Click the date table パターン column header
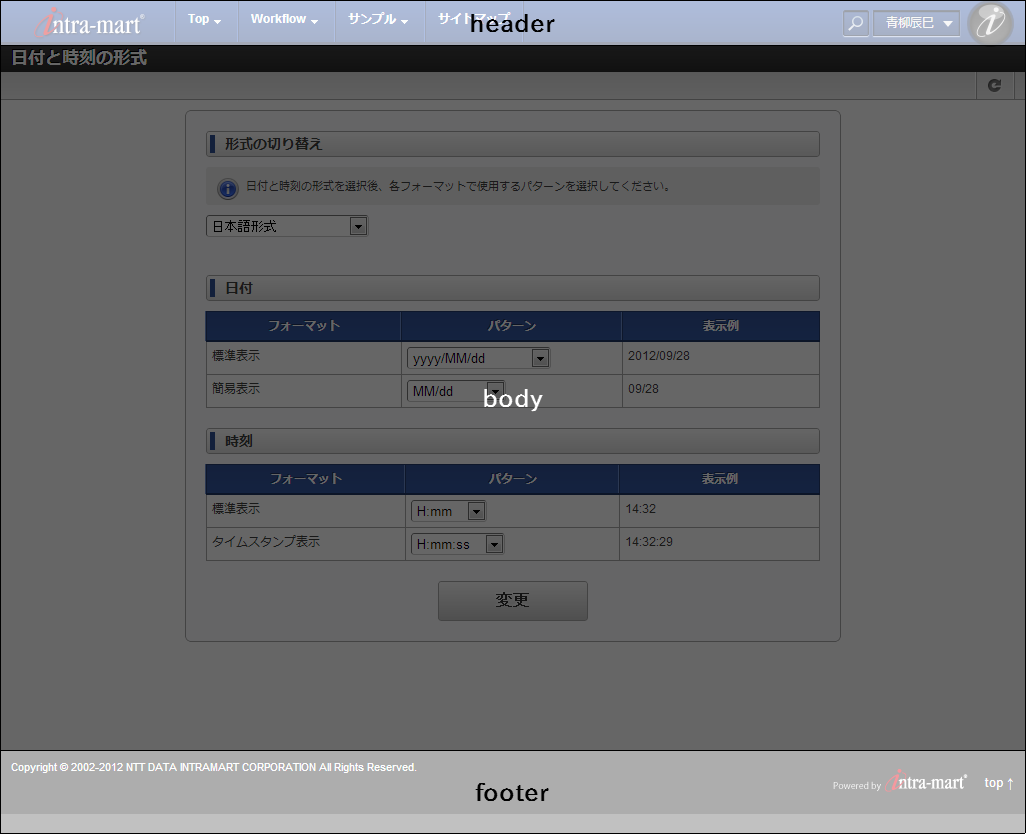The height and width of the screenshot is (834, 1026). pyautogui.click(x=512, y=326)
